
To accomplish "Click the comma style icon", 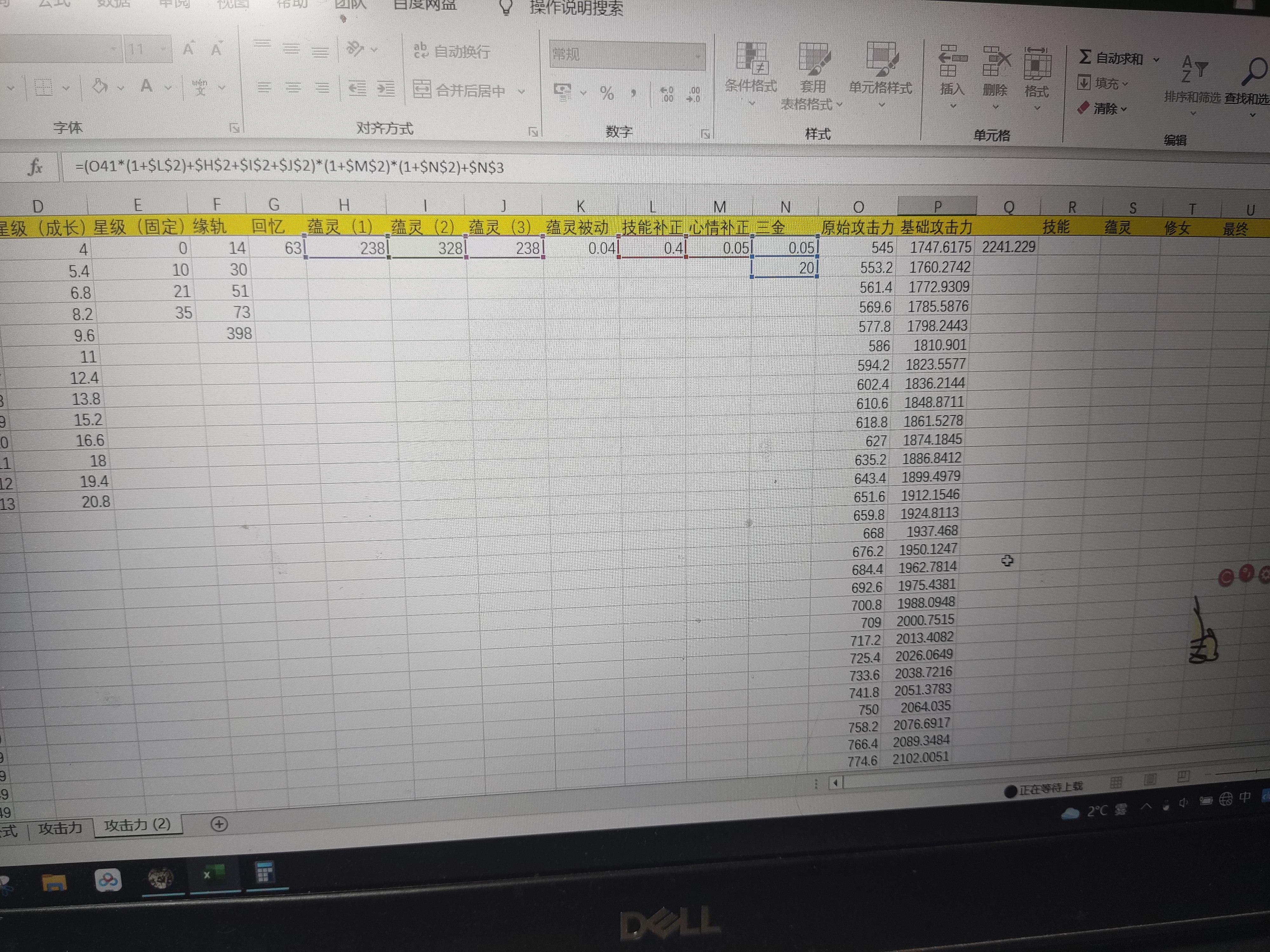I will (633, 93).
